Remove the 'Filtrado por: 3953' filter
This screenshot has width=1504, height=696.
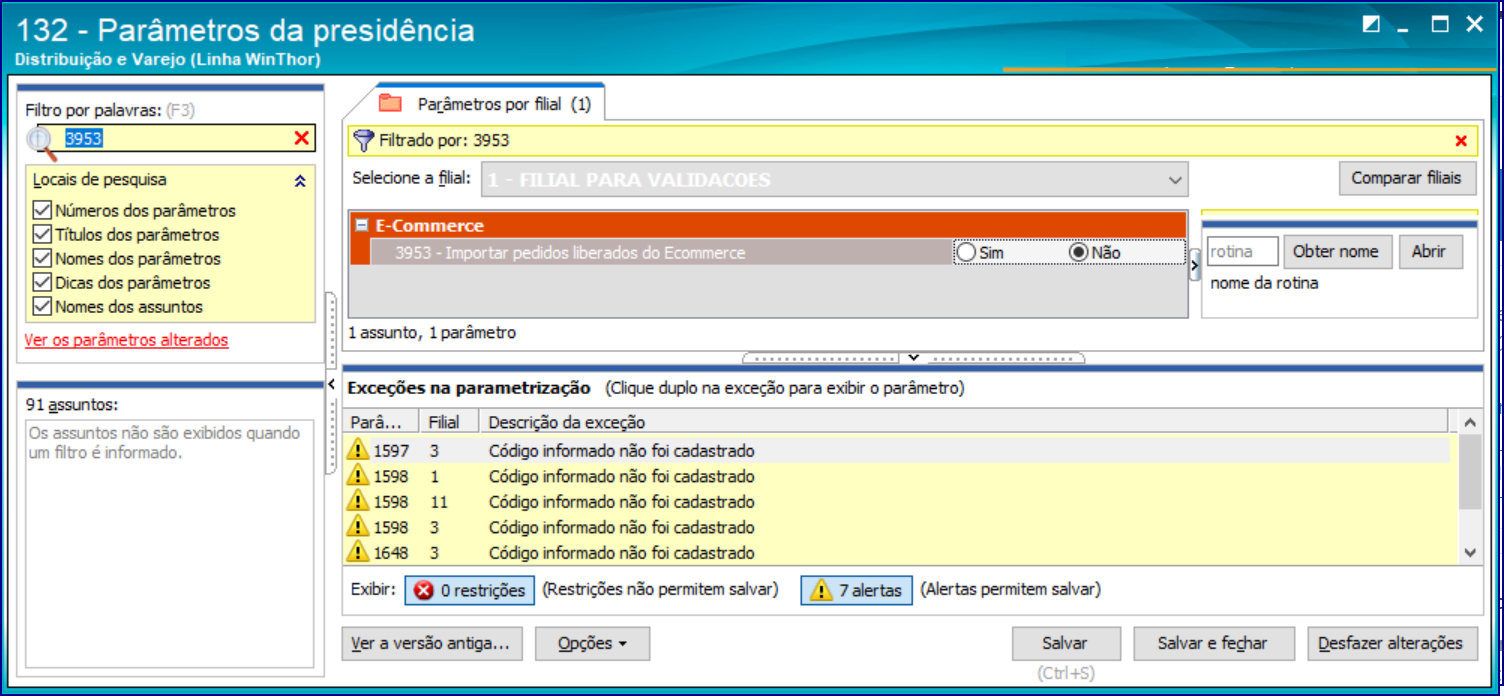point(1461,141)
